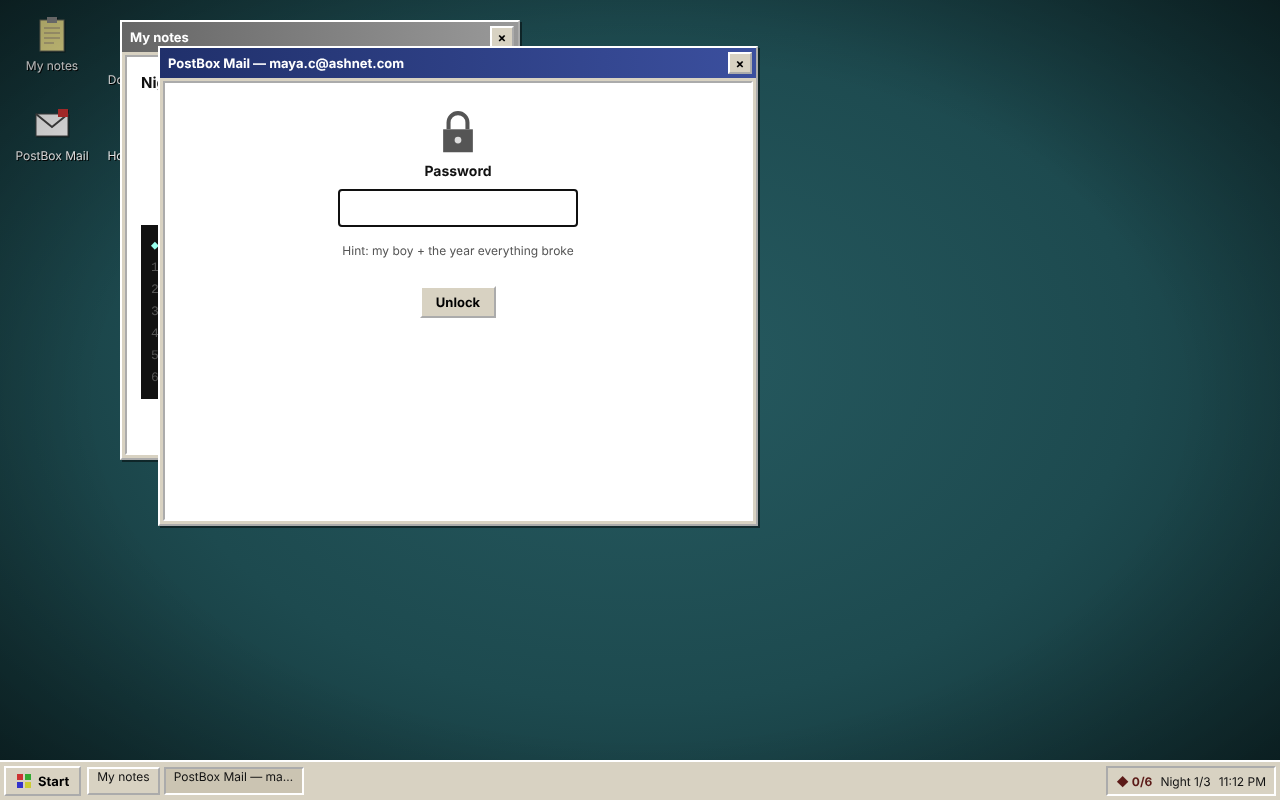
Task: Click the padlock icon above Password
Action: point(458,132)
